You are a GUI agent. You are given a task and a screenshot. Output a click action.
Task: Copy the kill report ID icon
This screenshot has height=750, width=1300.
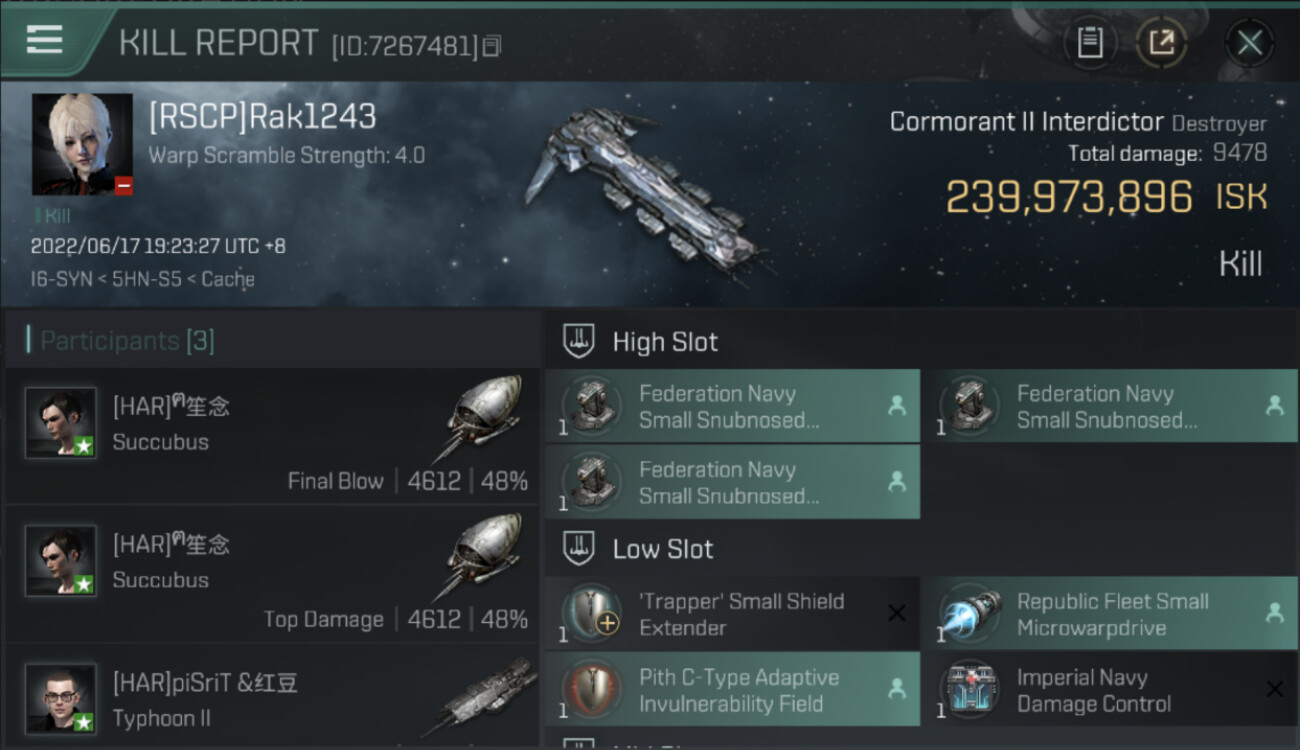pyautogui.click(x=491, y=46)
